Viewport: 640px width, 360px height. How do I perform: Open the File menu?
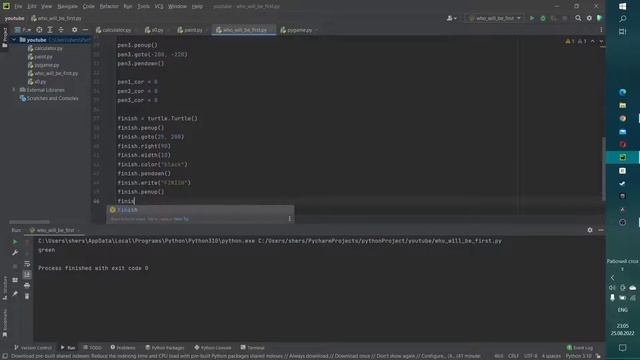(18, 7)
